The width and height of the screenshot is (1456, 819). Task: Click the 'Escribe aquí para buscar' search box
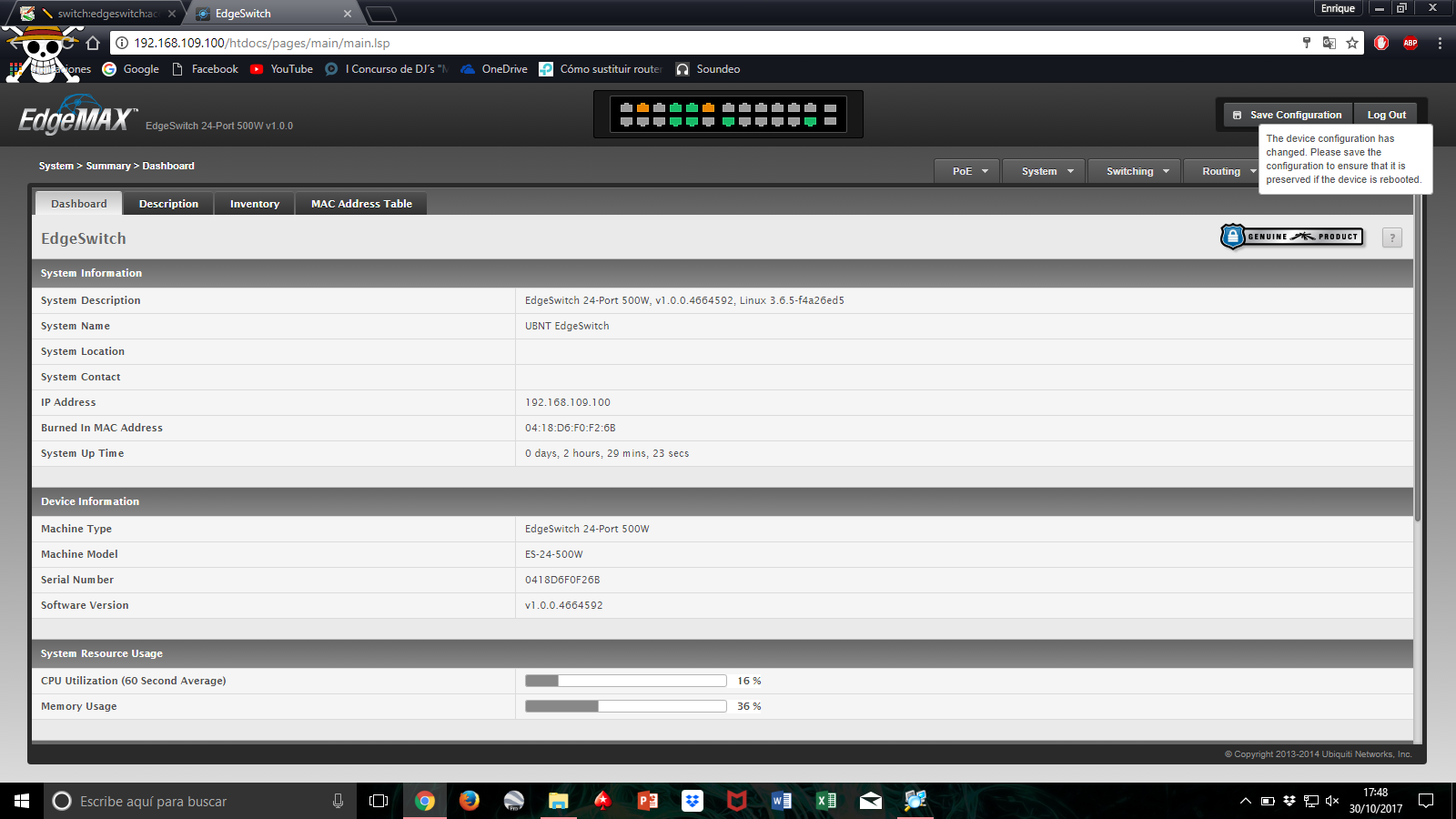(x=200, y=801)
